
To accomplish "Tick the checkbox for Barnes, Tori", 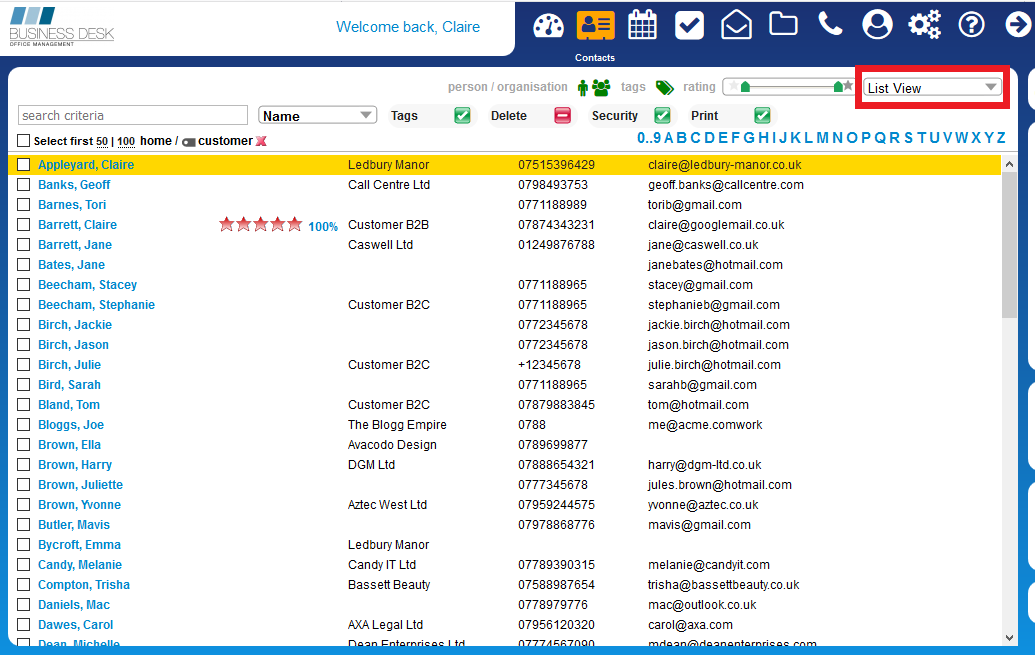I will (x=24, y=205).
